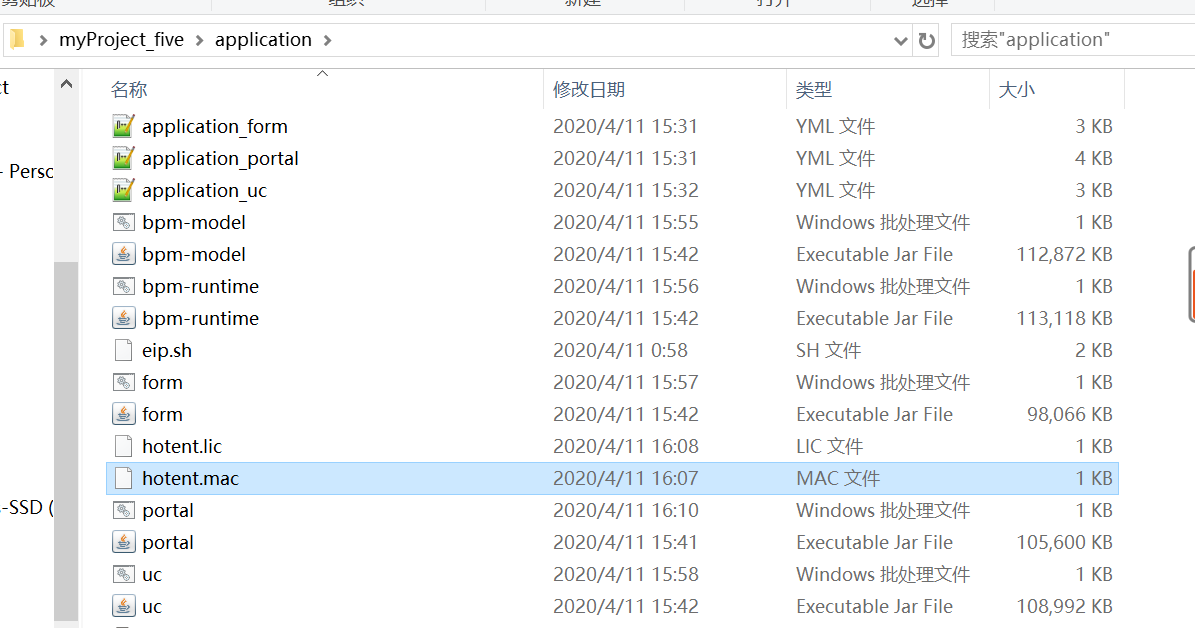Screen dimensions: 1195x628
Task: Click application_portal file name
Action: click(x=220, y=159)
